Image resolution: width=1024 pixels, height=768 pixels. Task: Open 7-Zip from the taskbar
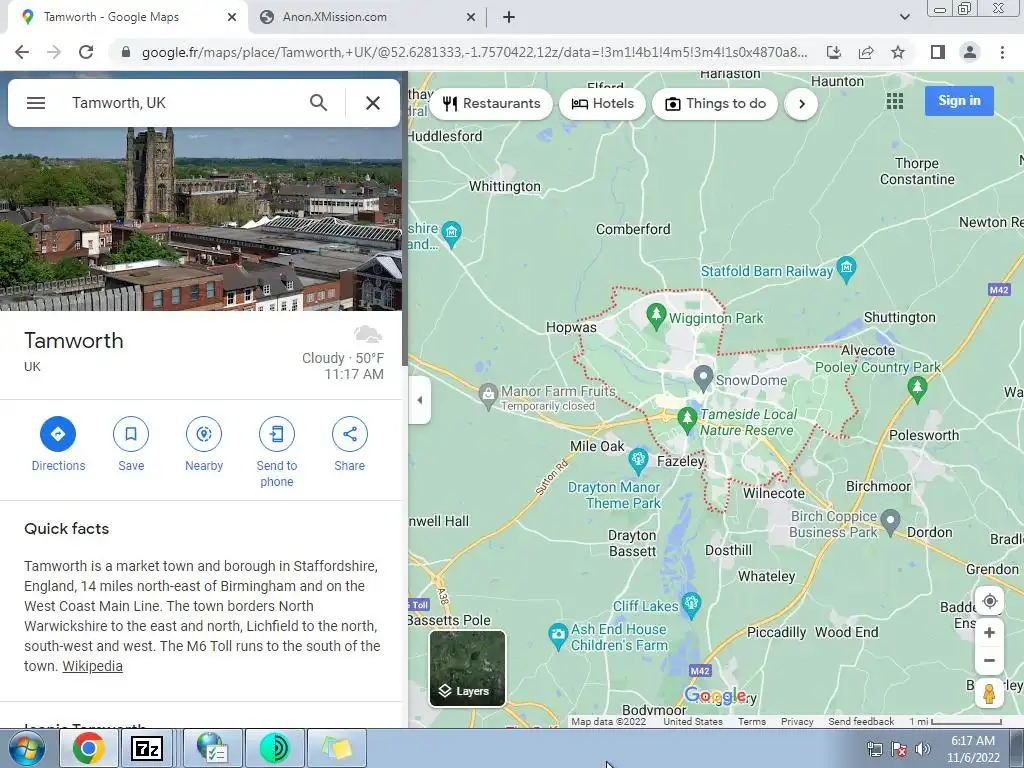tap(147, 748)
